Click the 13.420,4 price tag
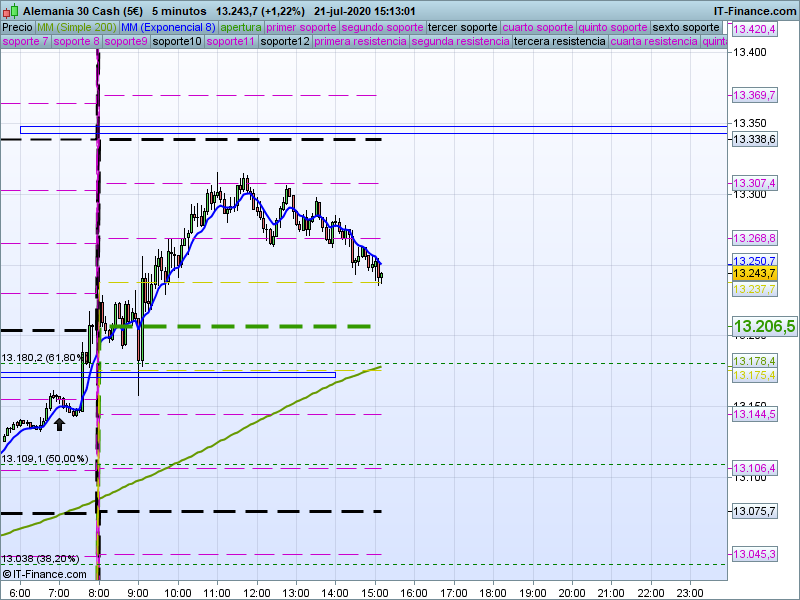The image size is (800, 600). (754, 30)
